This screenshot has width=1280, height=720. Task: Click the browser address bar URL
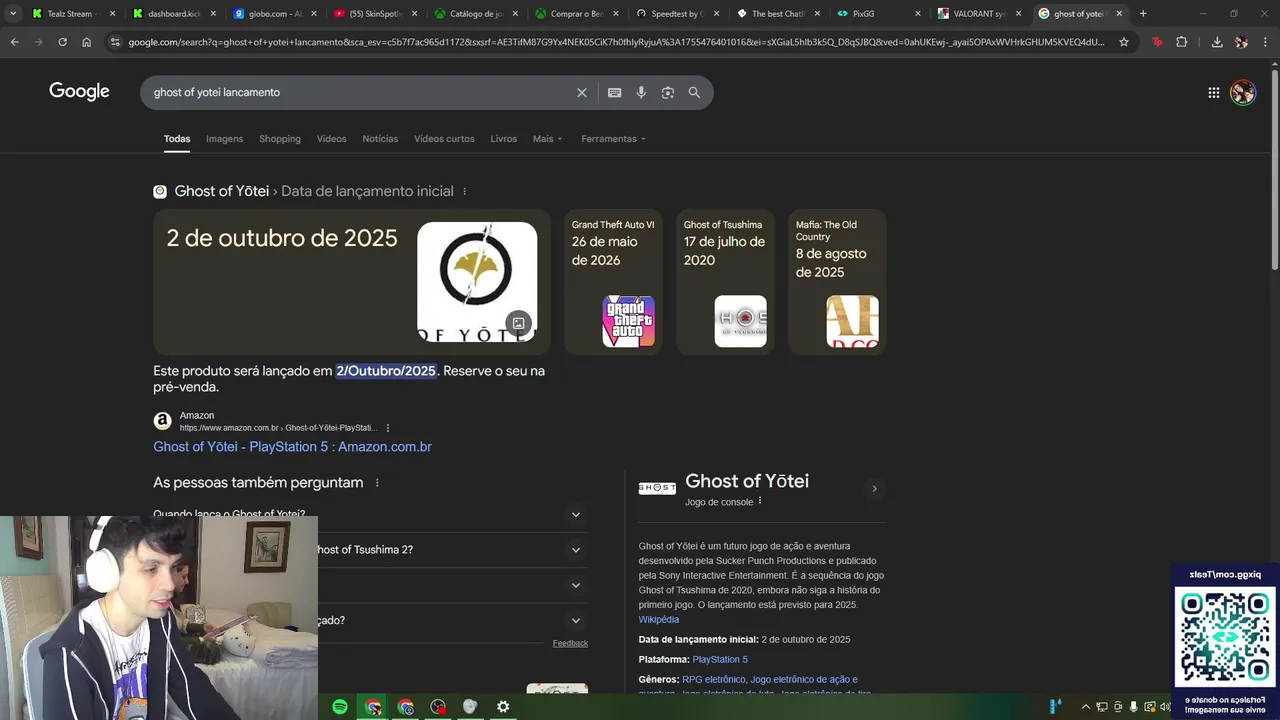pos(615,42)
